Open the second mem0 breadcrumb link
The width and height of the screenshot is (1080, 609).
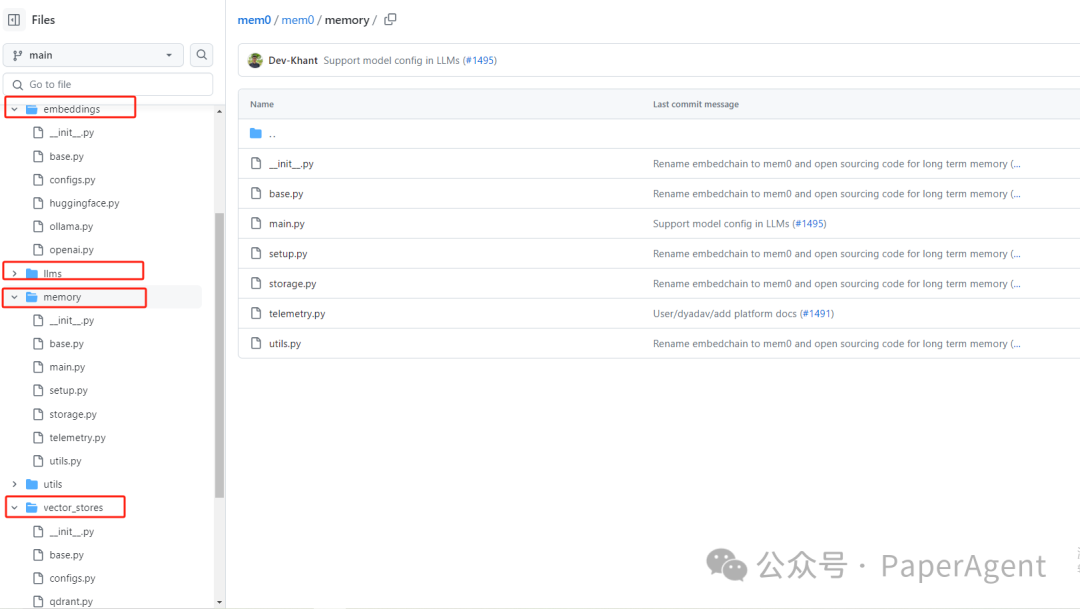click(x=298, y=20)
